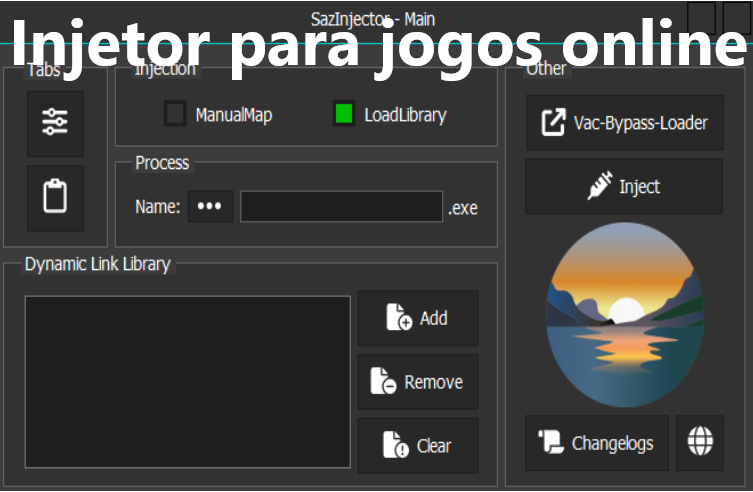753x492 pixels.
Task: Open the settings tab with sliders icon
Action: click(x=55, y=123)
